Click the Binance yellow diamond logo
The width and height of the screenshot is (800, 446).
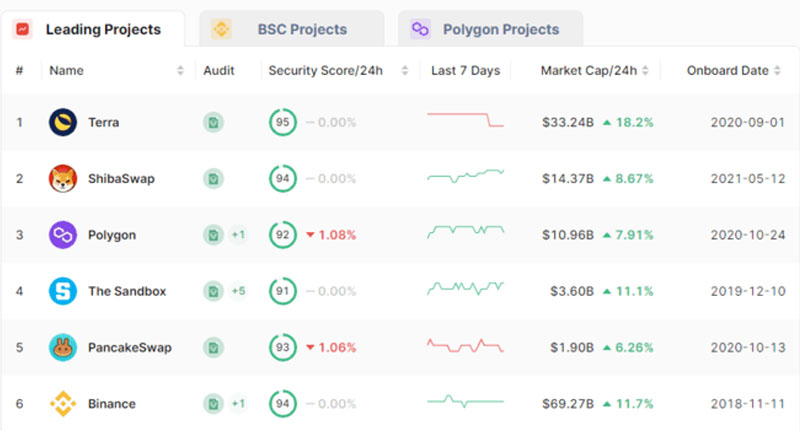63,404
